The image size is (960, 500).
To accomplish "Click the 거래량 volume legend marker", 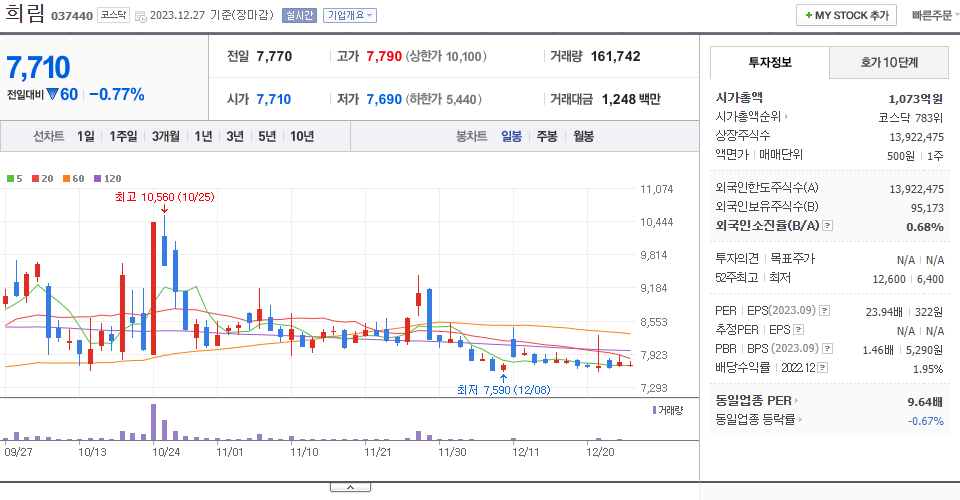I will click(x=654, y=410).
